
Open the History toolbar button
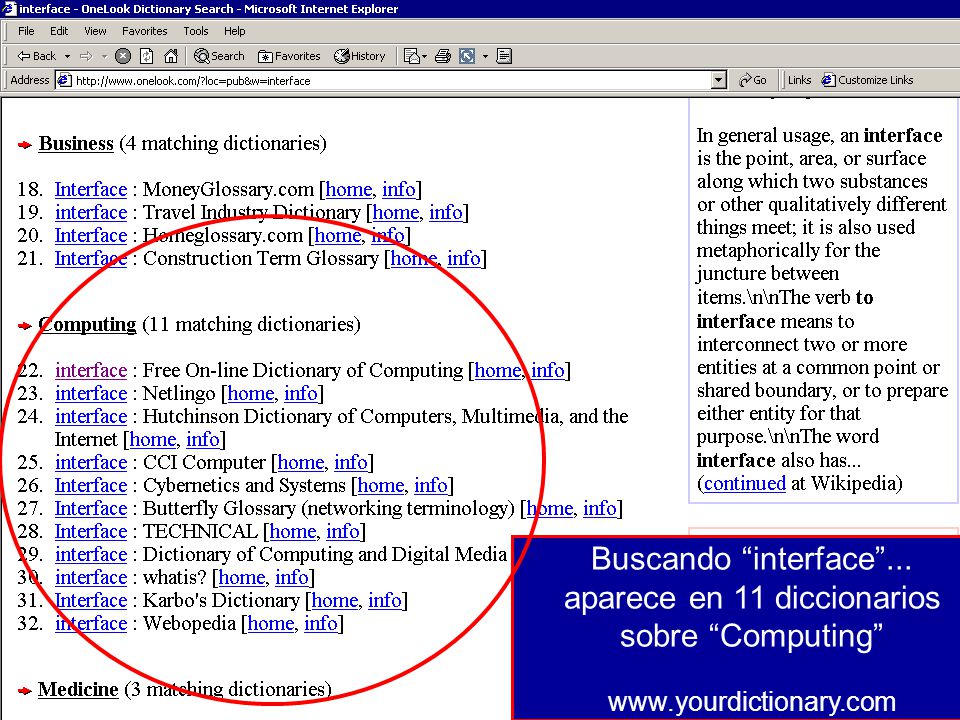point(359,56)
